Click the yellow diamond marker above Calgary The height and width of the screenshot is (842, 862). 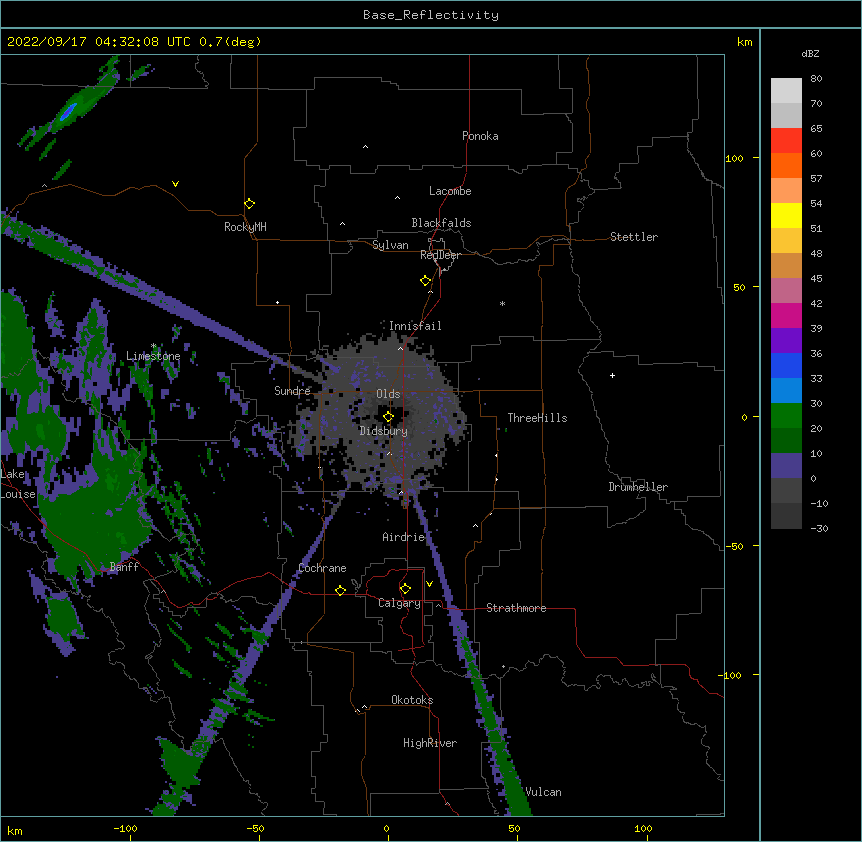coord(405,589)
